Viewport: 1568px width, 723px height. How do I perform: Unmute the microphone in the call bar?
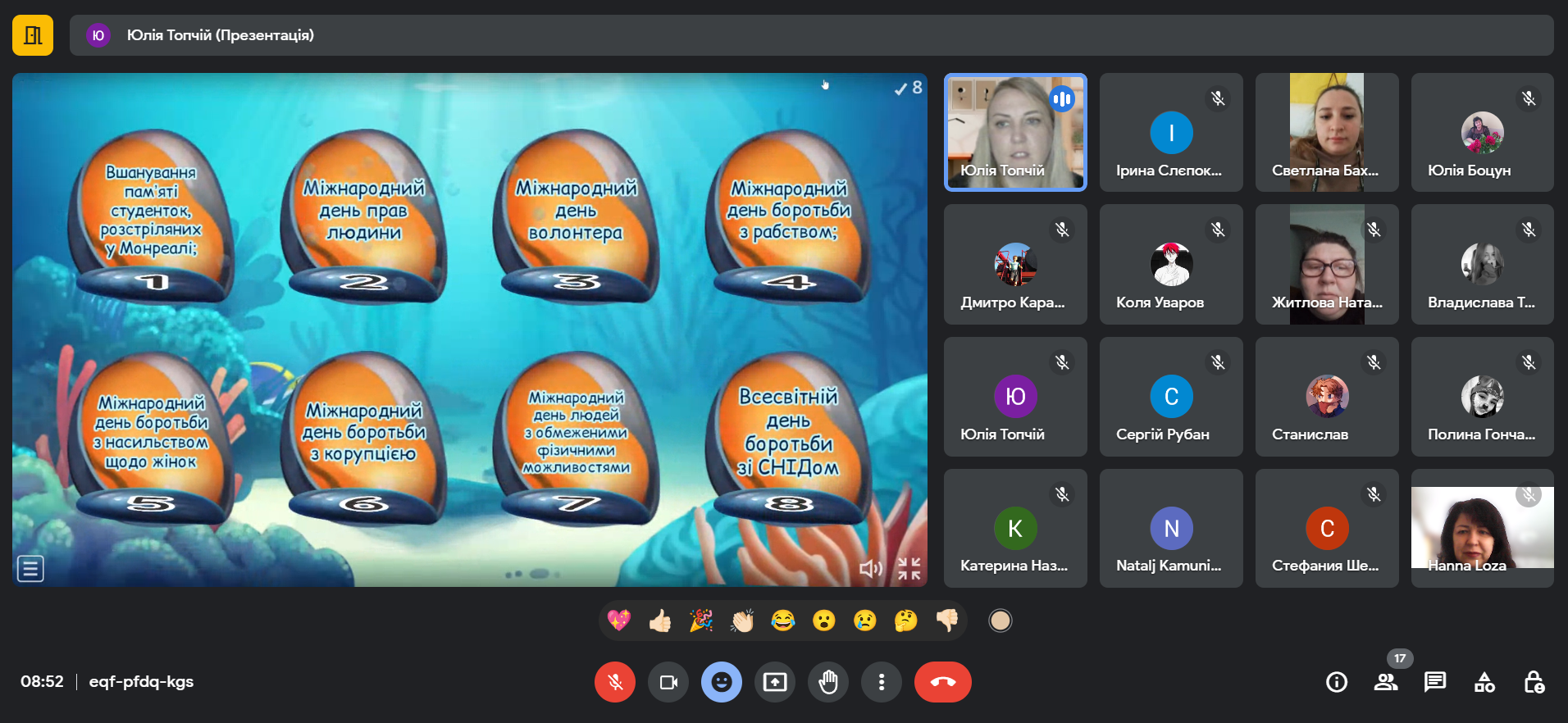(615, 682)
